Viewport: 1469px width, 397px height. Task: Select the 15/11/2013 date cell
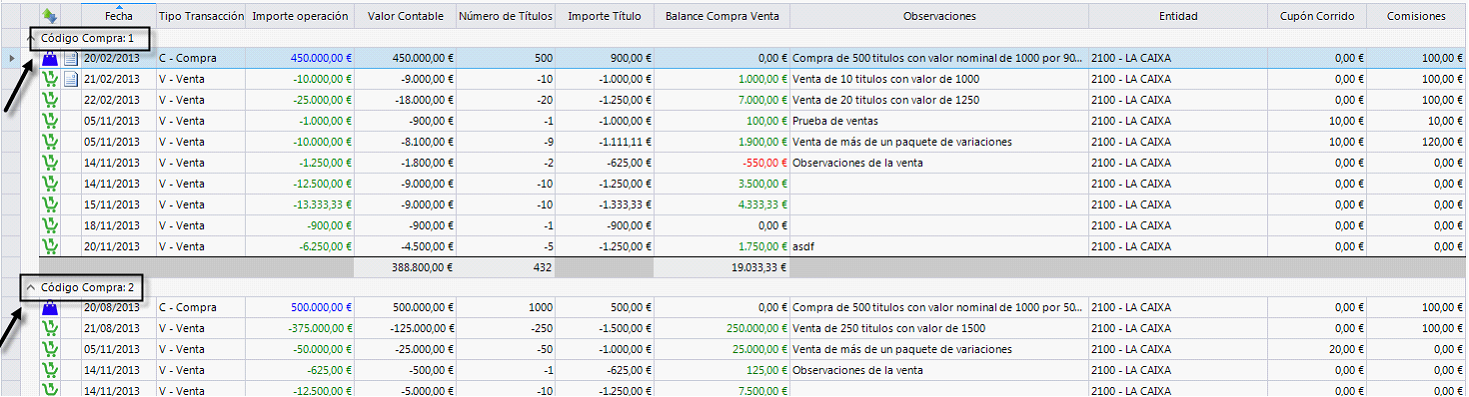click(x=118, y=205)
